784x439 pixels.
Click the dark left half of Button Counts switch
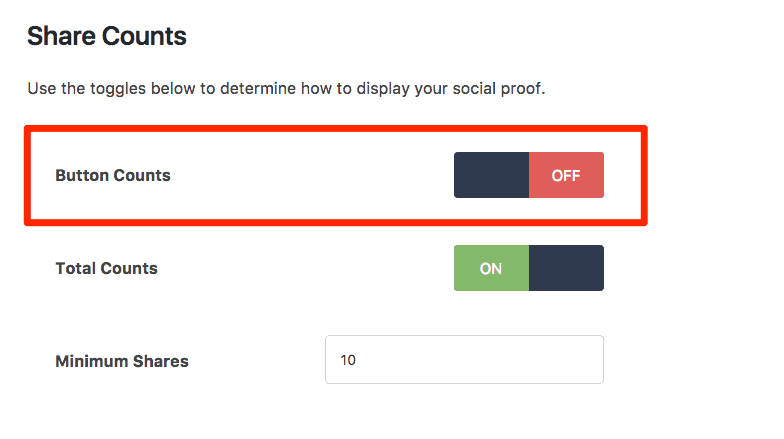pos(491,175)
